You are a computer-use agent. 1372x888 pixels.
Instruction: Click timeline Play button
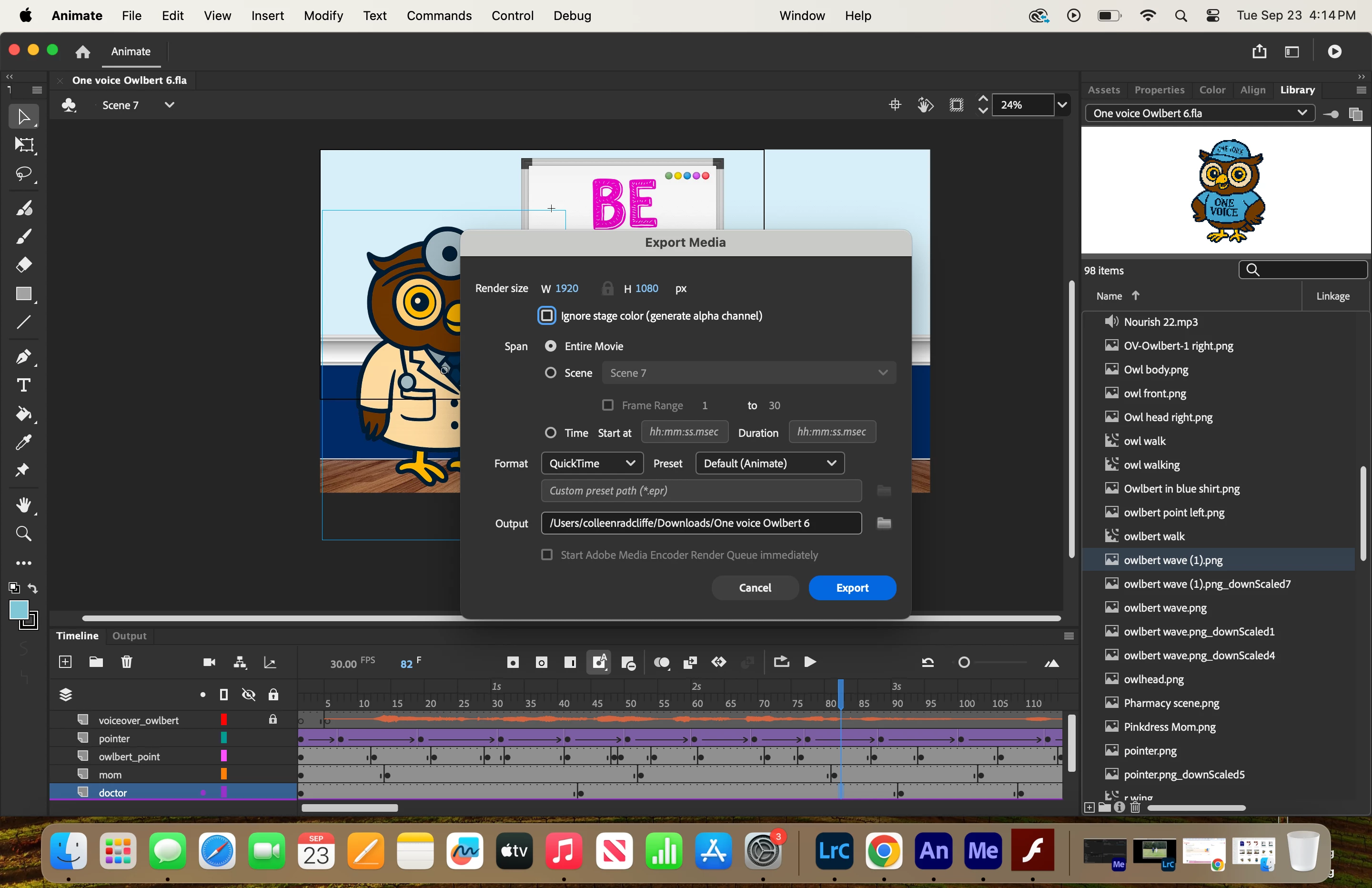pos(810,662)
